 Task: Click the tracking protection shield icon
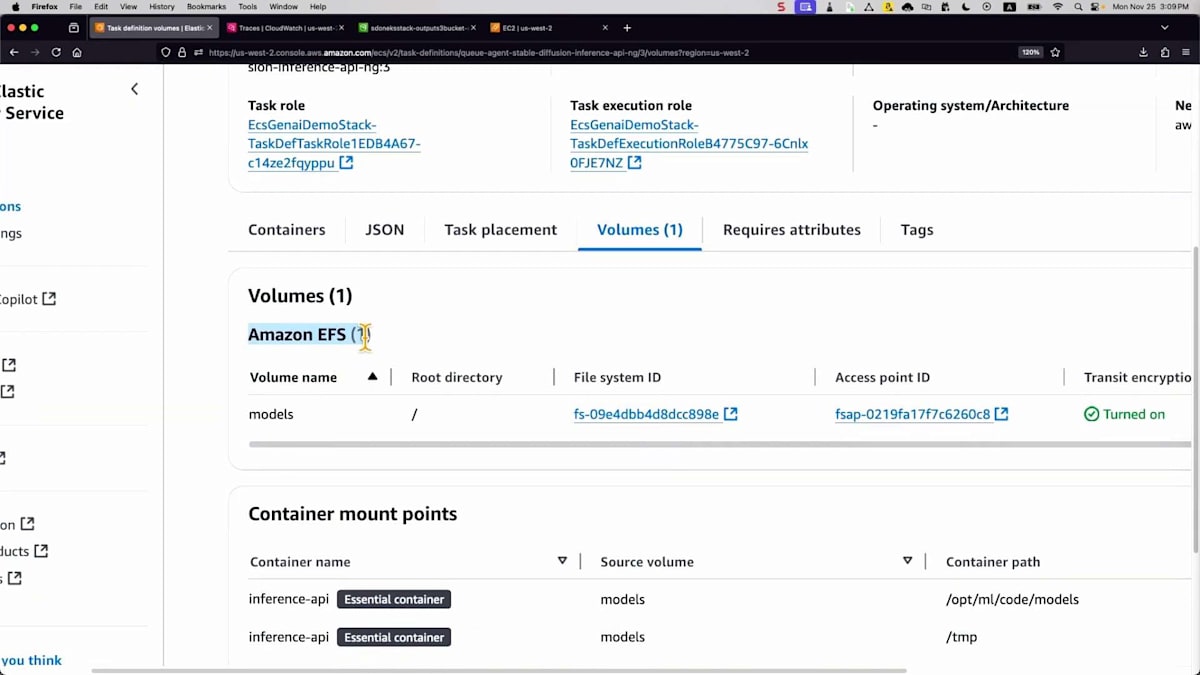tap(166, 52)
